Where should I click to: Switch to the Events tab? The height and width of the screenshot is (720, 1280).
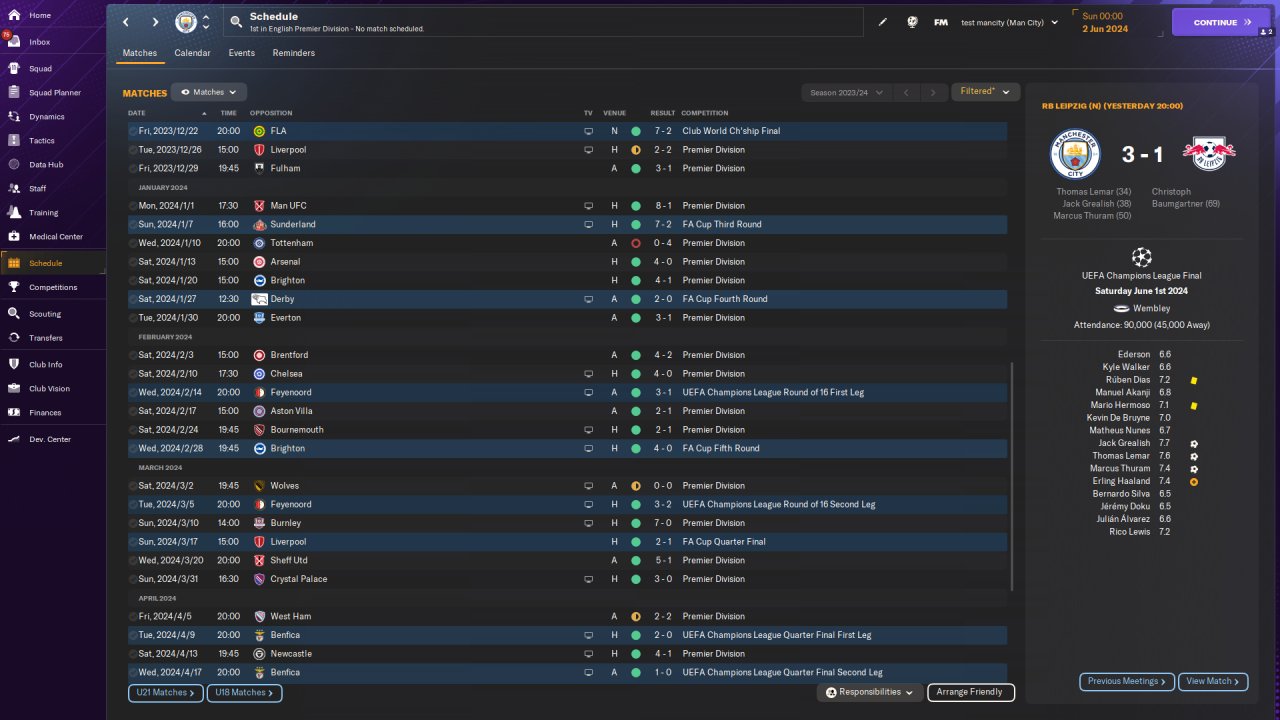[242, 53]
